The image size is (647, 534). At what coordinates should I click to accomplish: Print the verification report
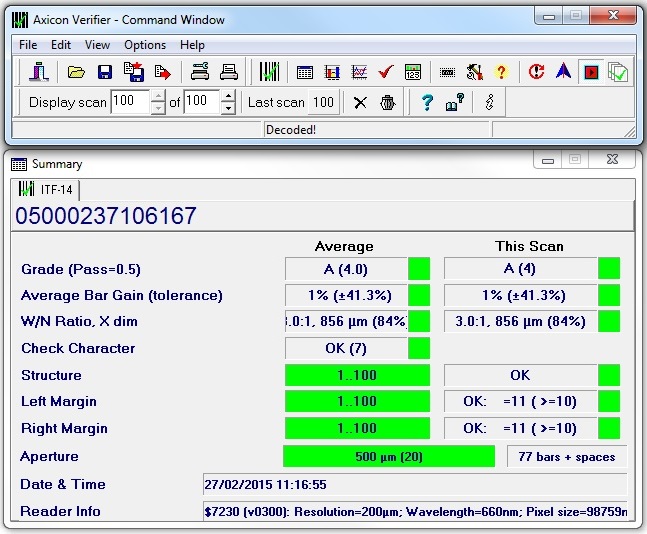tap(229, 72)
